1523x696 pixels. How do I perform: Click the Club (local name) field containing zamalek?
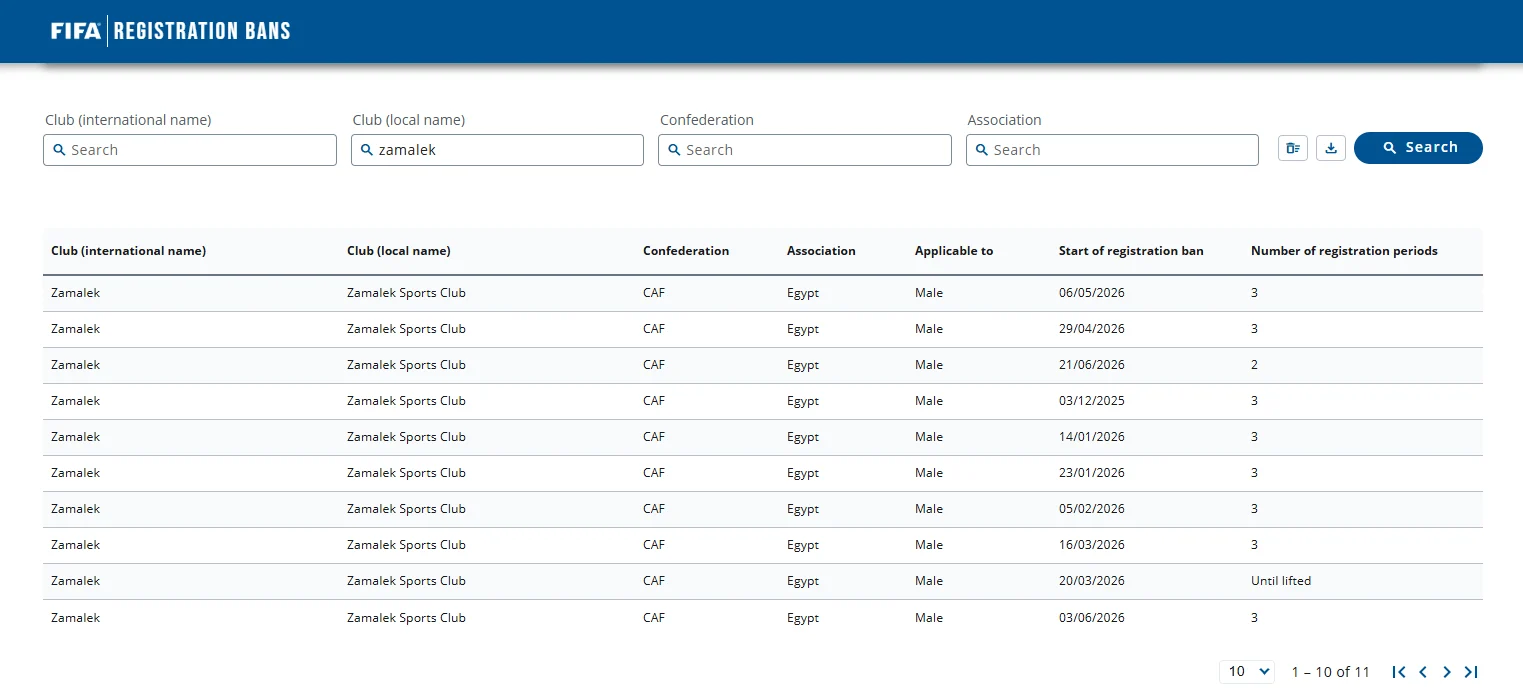pyautogui.click(x=497, y=150)
